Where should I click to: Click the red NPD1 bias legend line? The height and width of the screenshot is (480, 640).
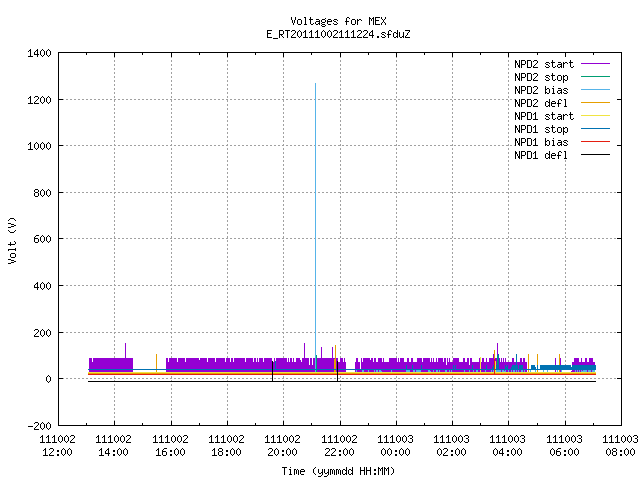[x=595, y=142]
